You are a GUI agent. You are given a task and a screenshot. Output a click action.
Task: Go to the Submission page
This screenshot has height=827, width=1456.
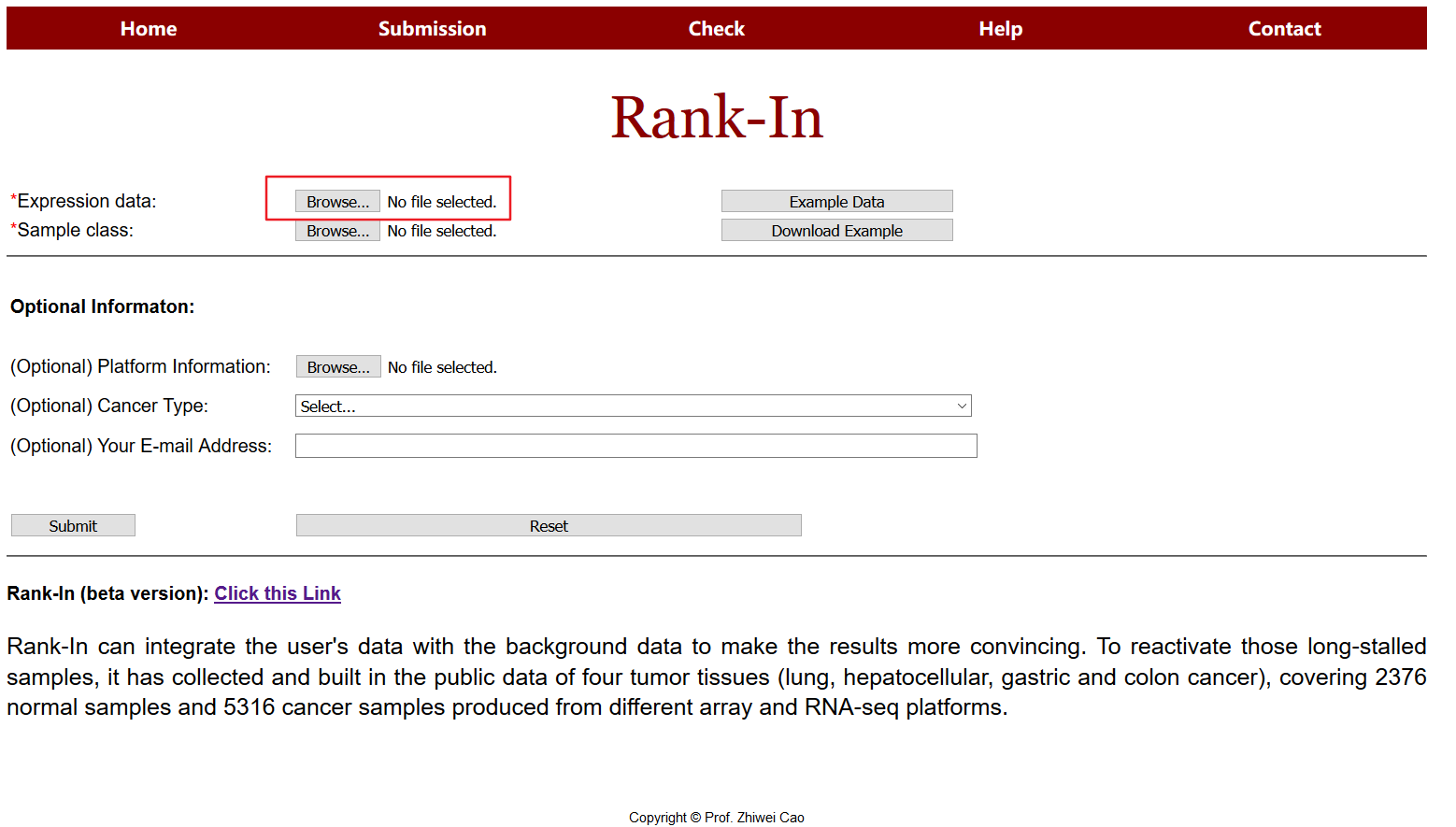click(x=432, y=28)
